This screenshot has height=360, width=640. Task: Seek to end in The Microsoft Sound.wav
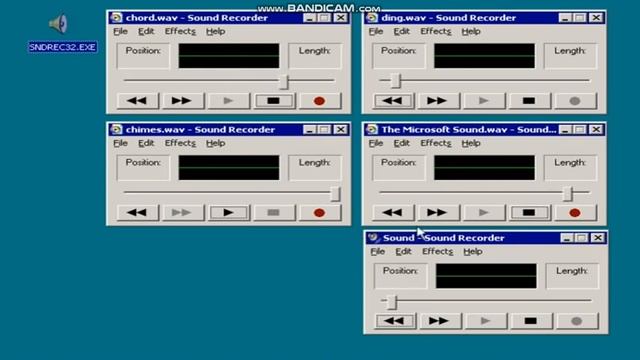[x=438, y=213]
